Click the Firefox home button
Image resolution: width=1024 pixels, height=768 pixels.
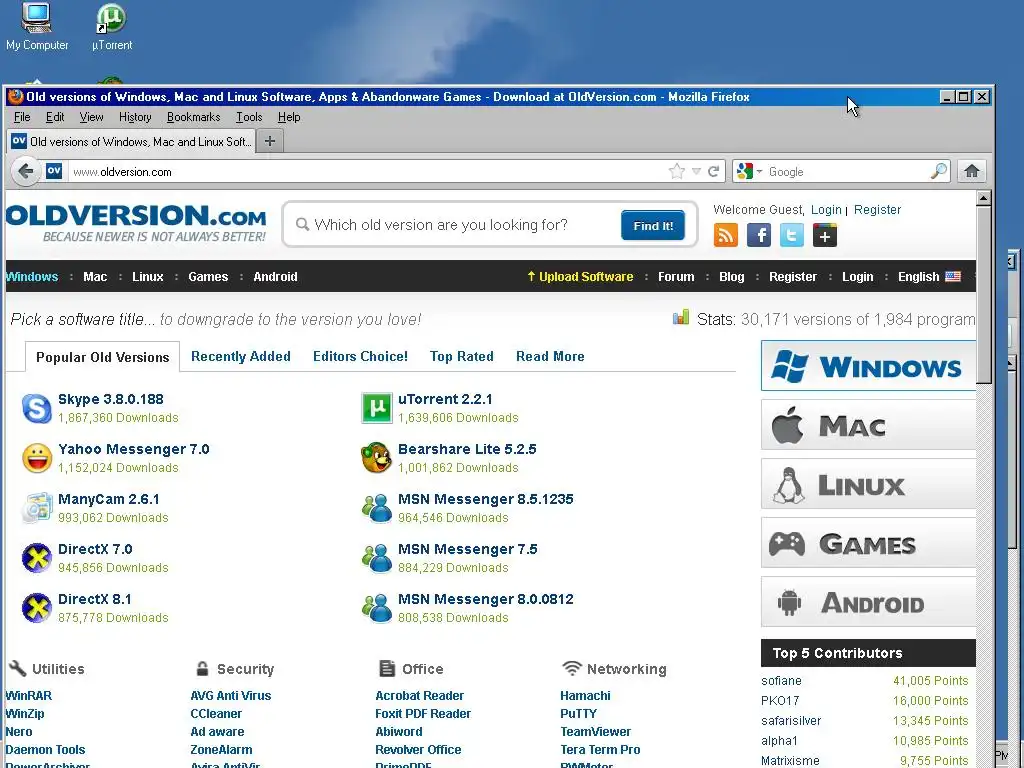pyautogui.click(x=972, y=171)
